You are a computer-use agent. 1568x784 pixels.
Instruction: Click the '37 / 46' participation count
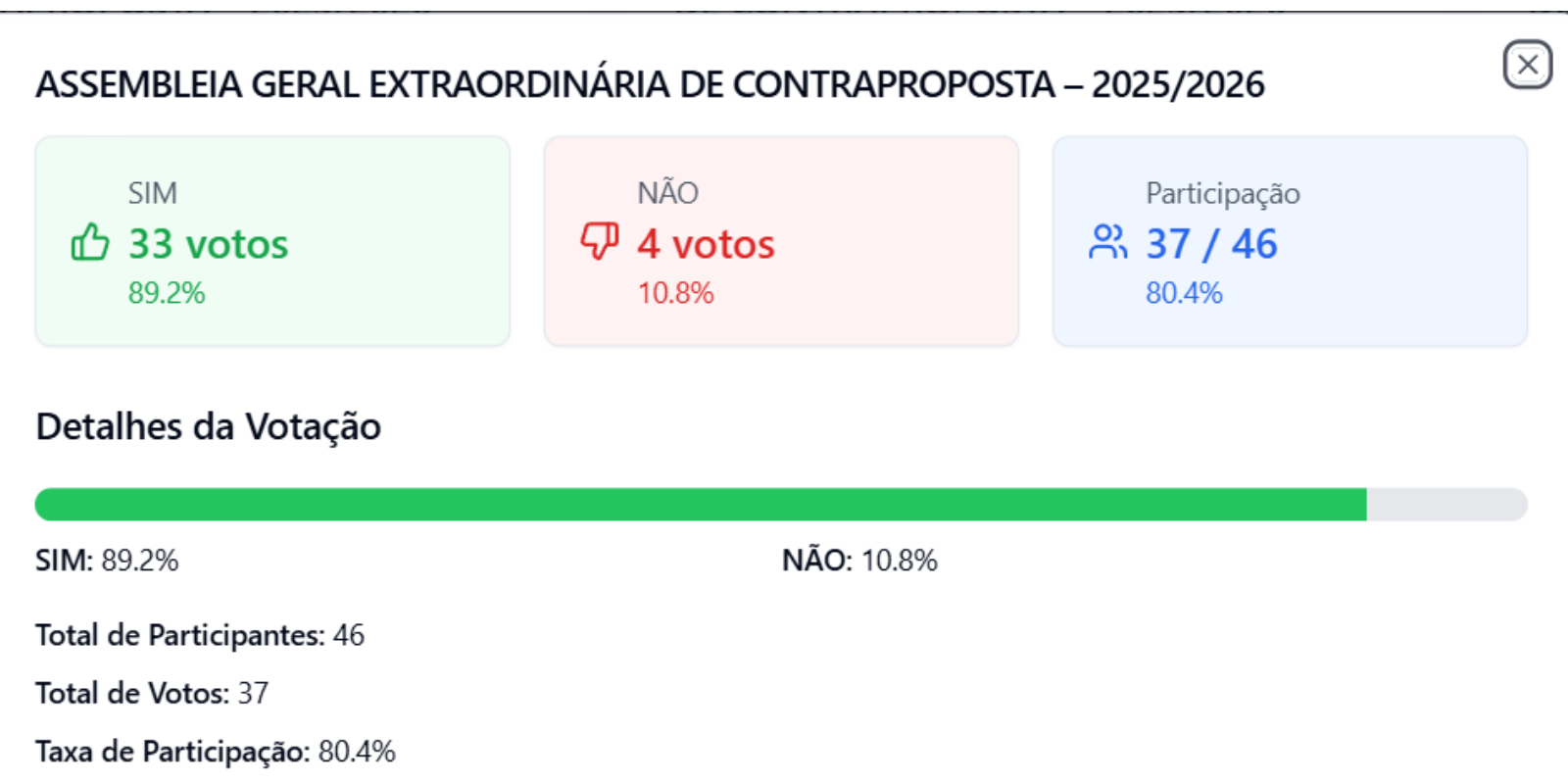coord(1211,244)
